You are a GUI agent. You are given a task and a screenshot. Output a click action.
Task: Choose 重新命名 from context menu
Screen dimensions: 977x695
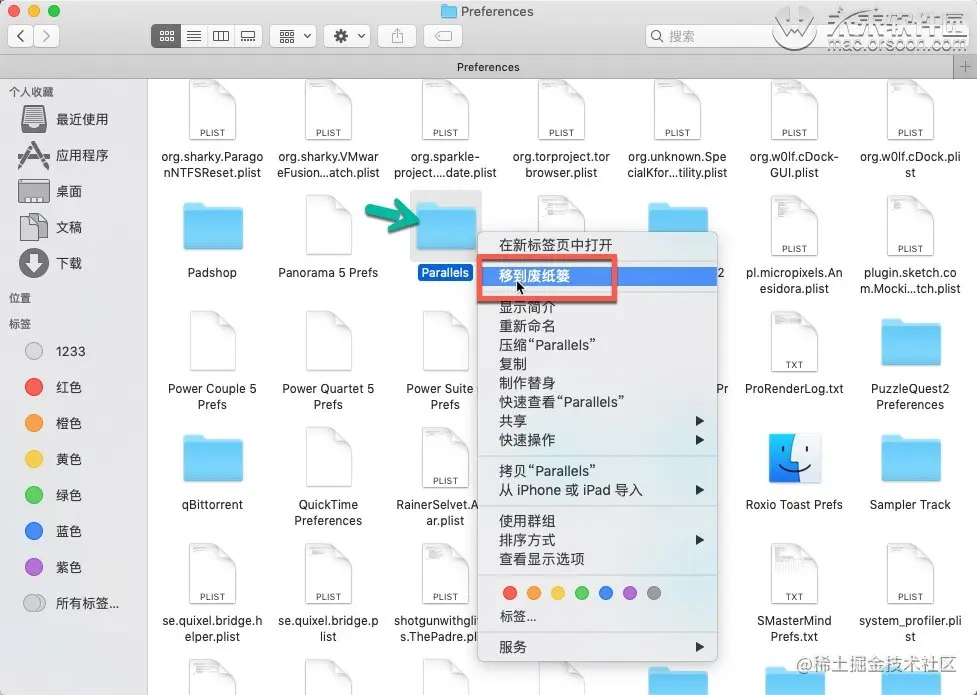point(598,326)
